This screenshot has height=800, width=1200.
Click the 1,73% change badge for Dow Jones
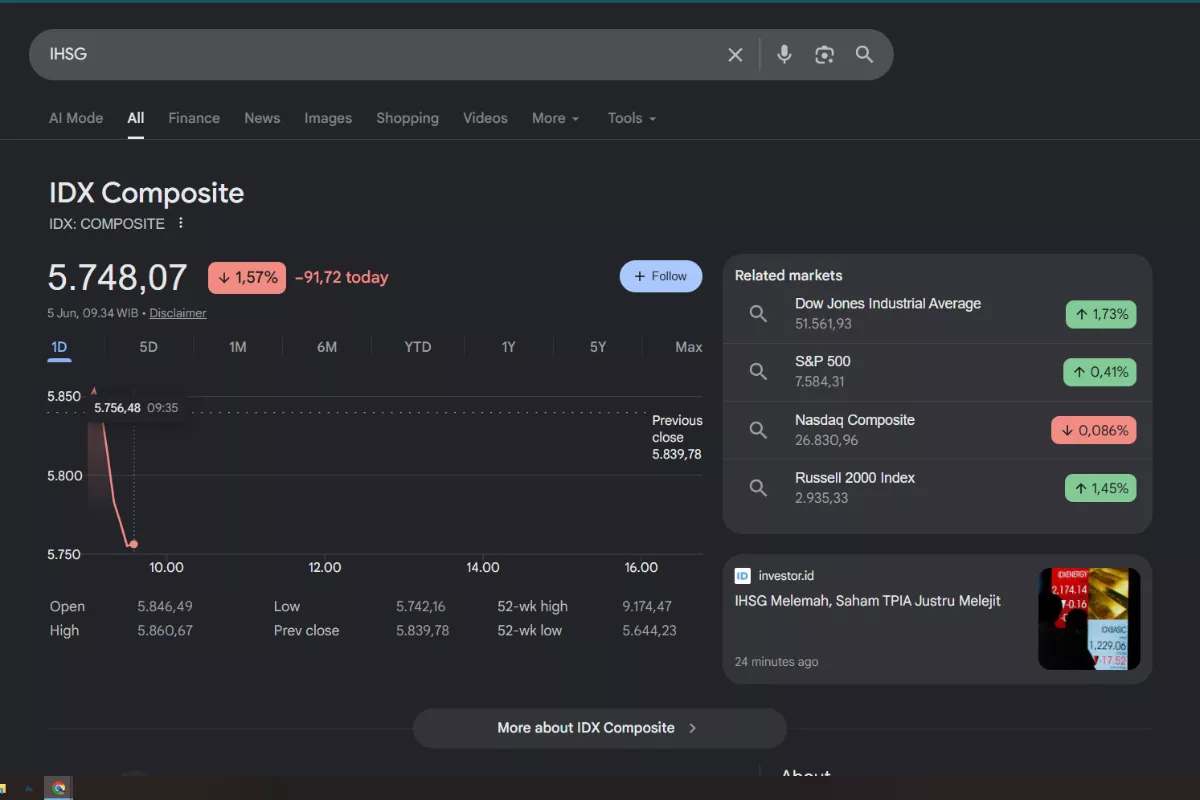point(1101,314)
